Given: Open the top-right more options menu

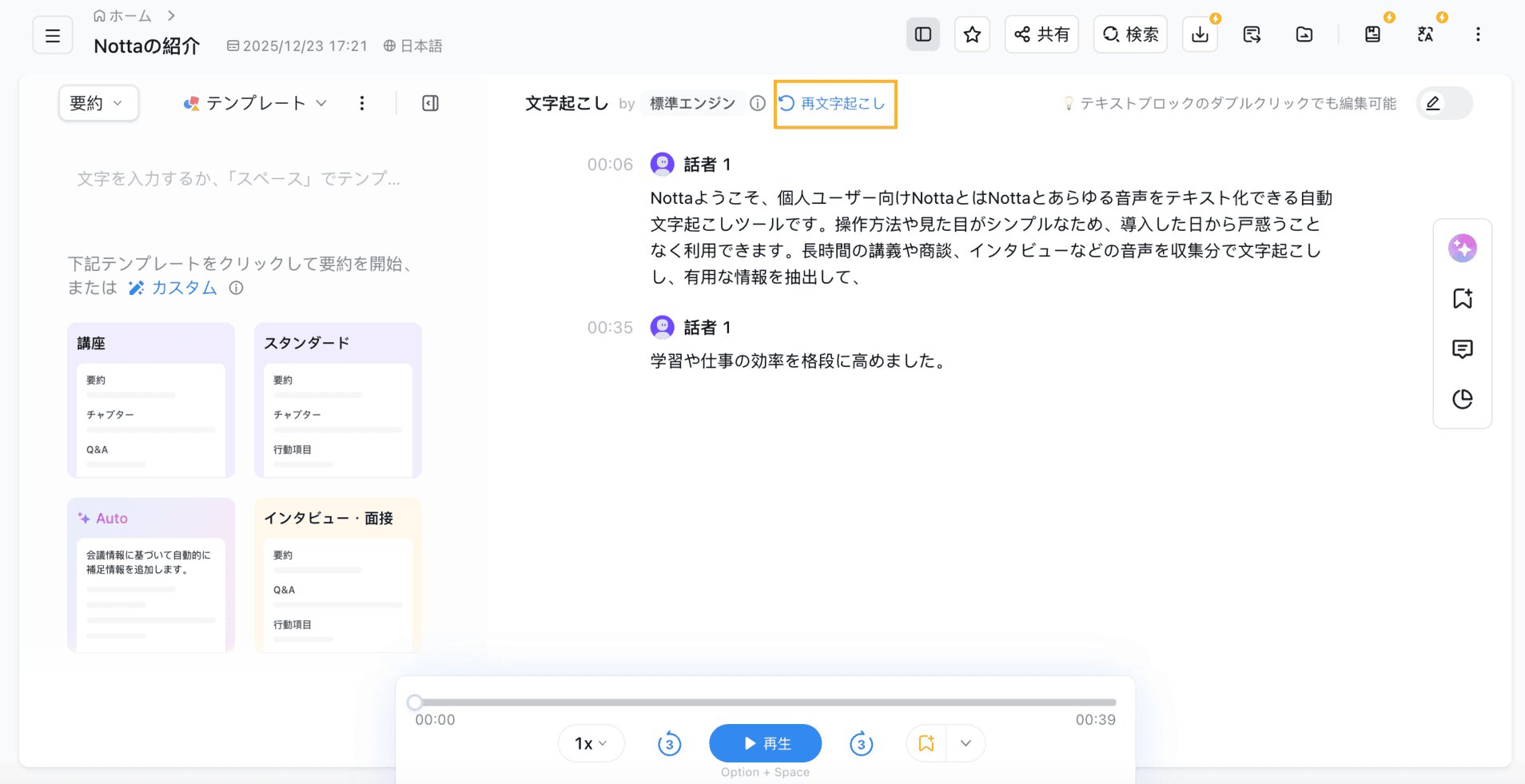Looking at the screenshot, I should (1478, 34).
